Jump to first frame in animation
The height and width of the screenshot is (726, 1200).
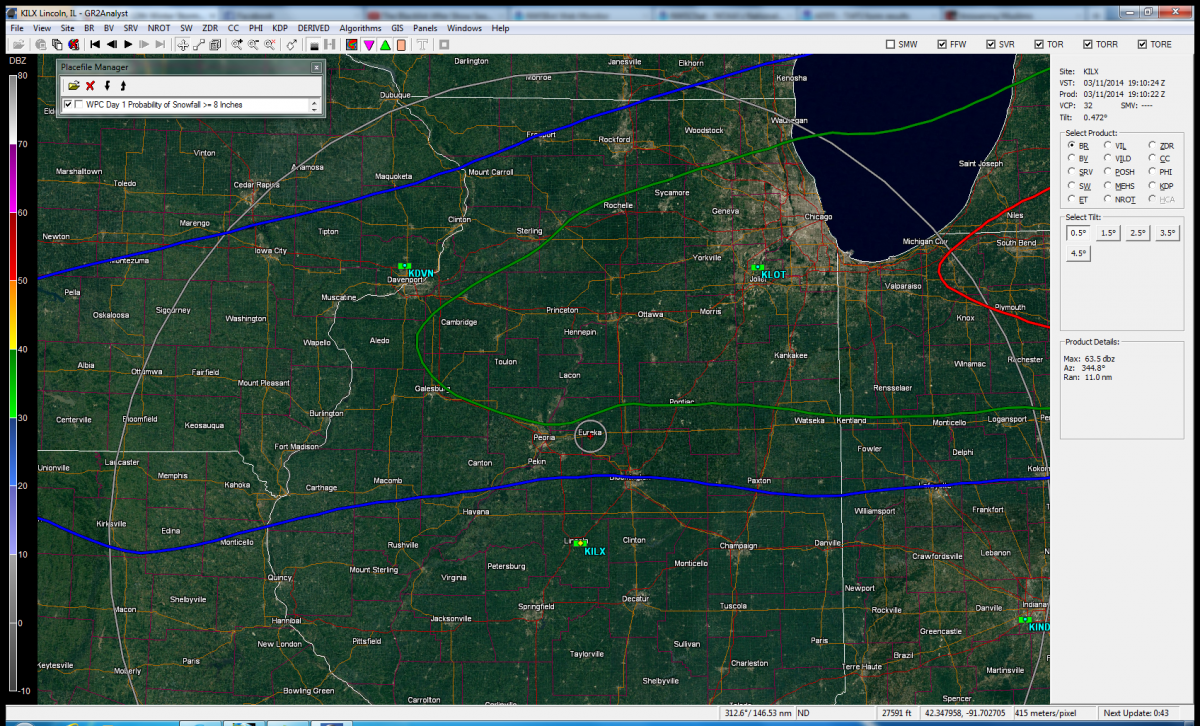[95, 45]
